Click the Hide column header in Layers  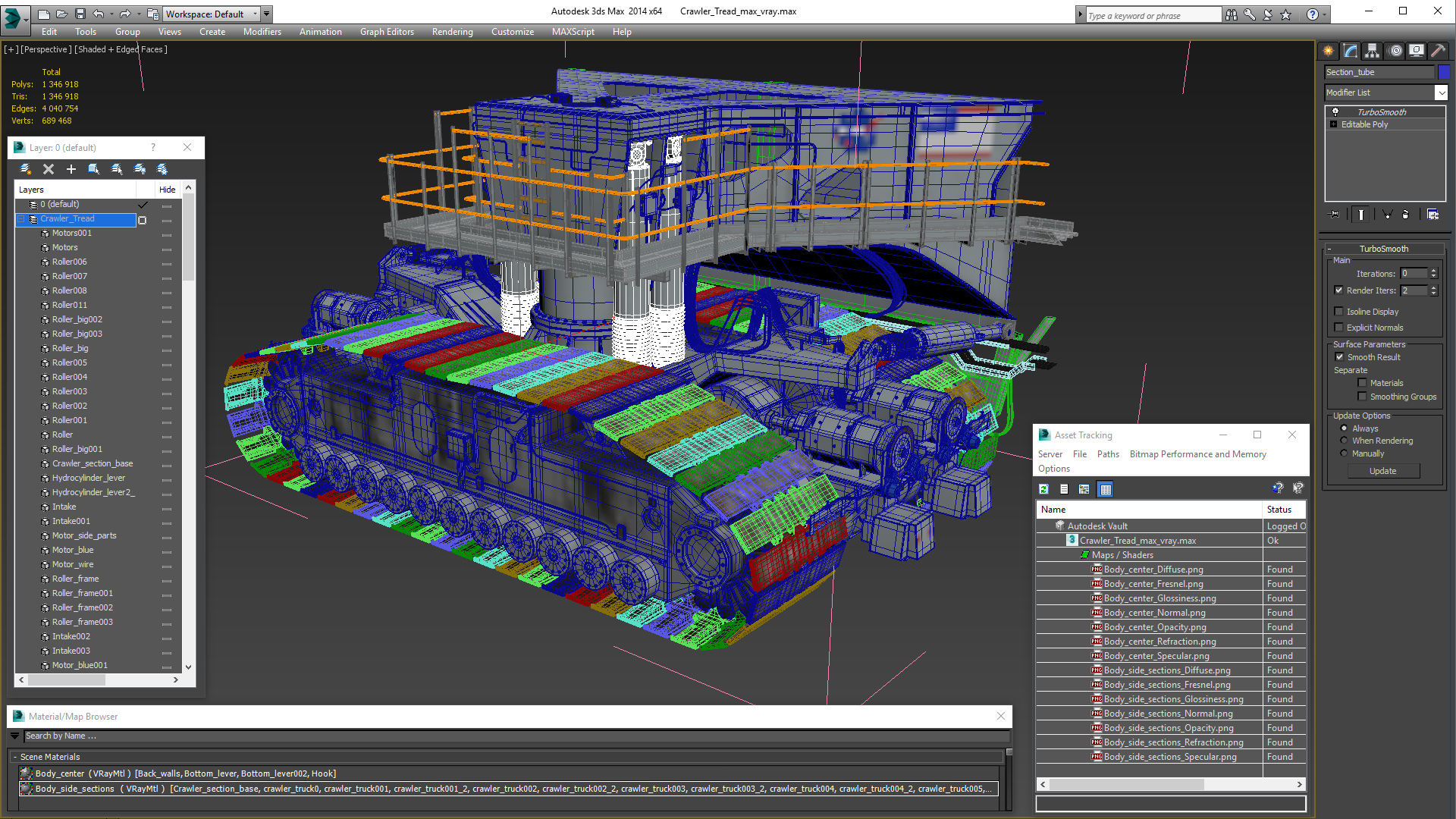click(x=167, y=190)
